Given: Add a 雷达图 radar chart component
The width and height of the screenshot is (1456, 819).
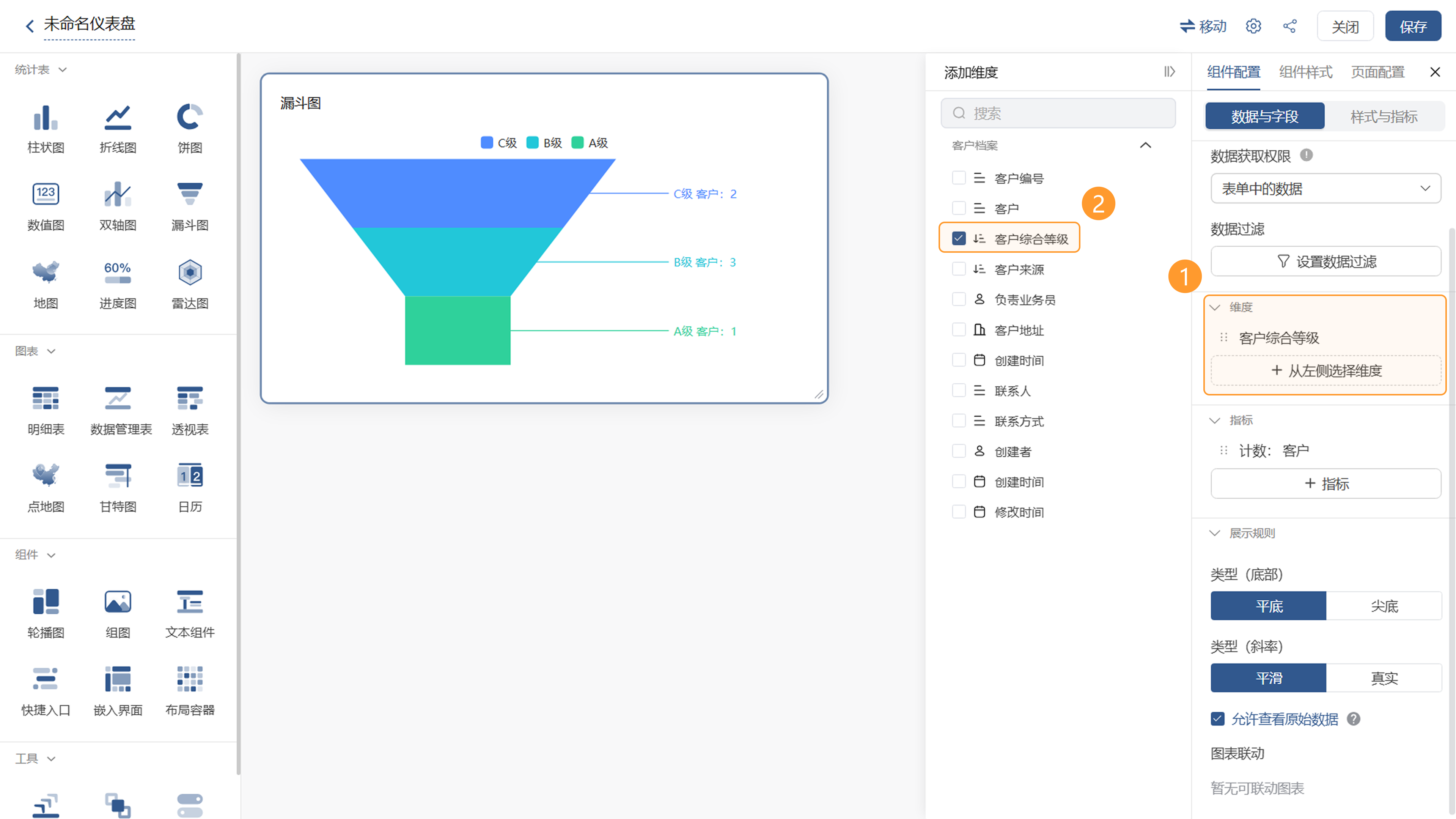Looking at the screenshot, I should point(190,285).
